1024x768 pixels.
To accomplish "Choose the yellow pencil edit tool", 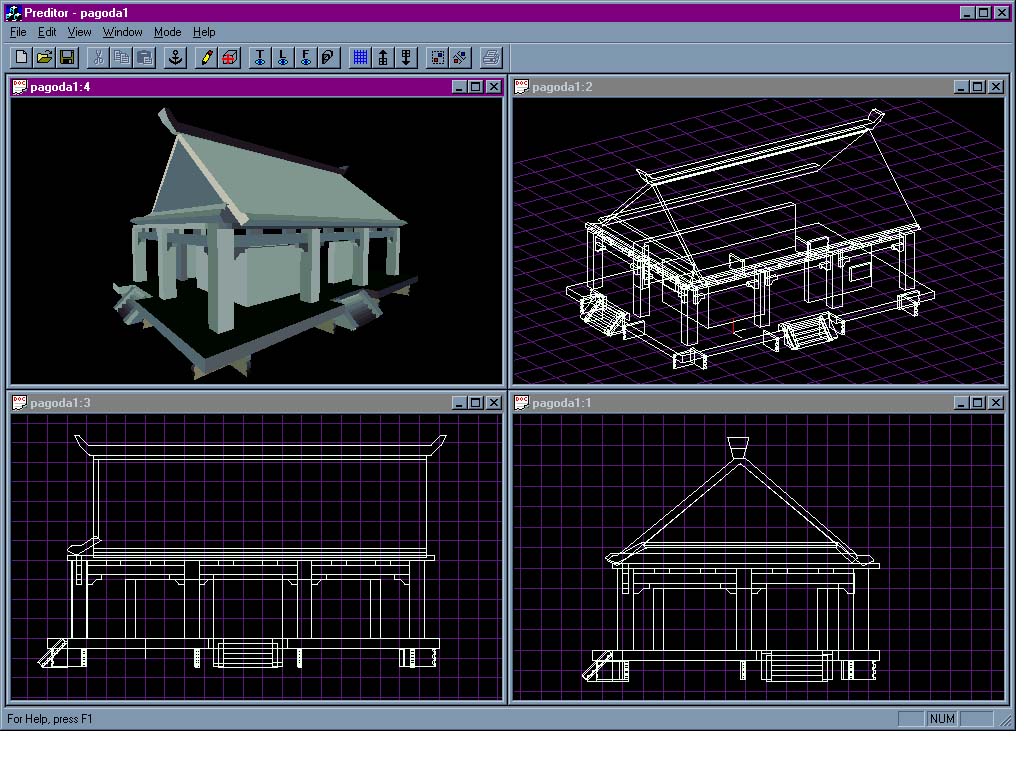I will pyautogui.click(x=206, y=57).
